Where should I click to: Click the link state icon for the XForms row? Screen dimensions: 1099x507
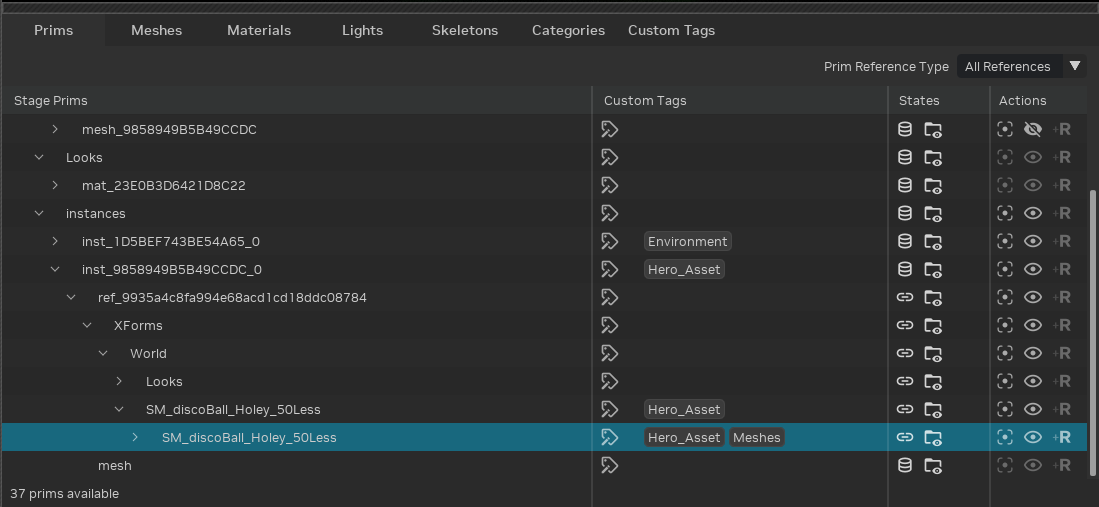(x=905, y=325)
